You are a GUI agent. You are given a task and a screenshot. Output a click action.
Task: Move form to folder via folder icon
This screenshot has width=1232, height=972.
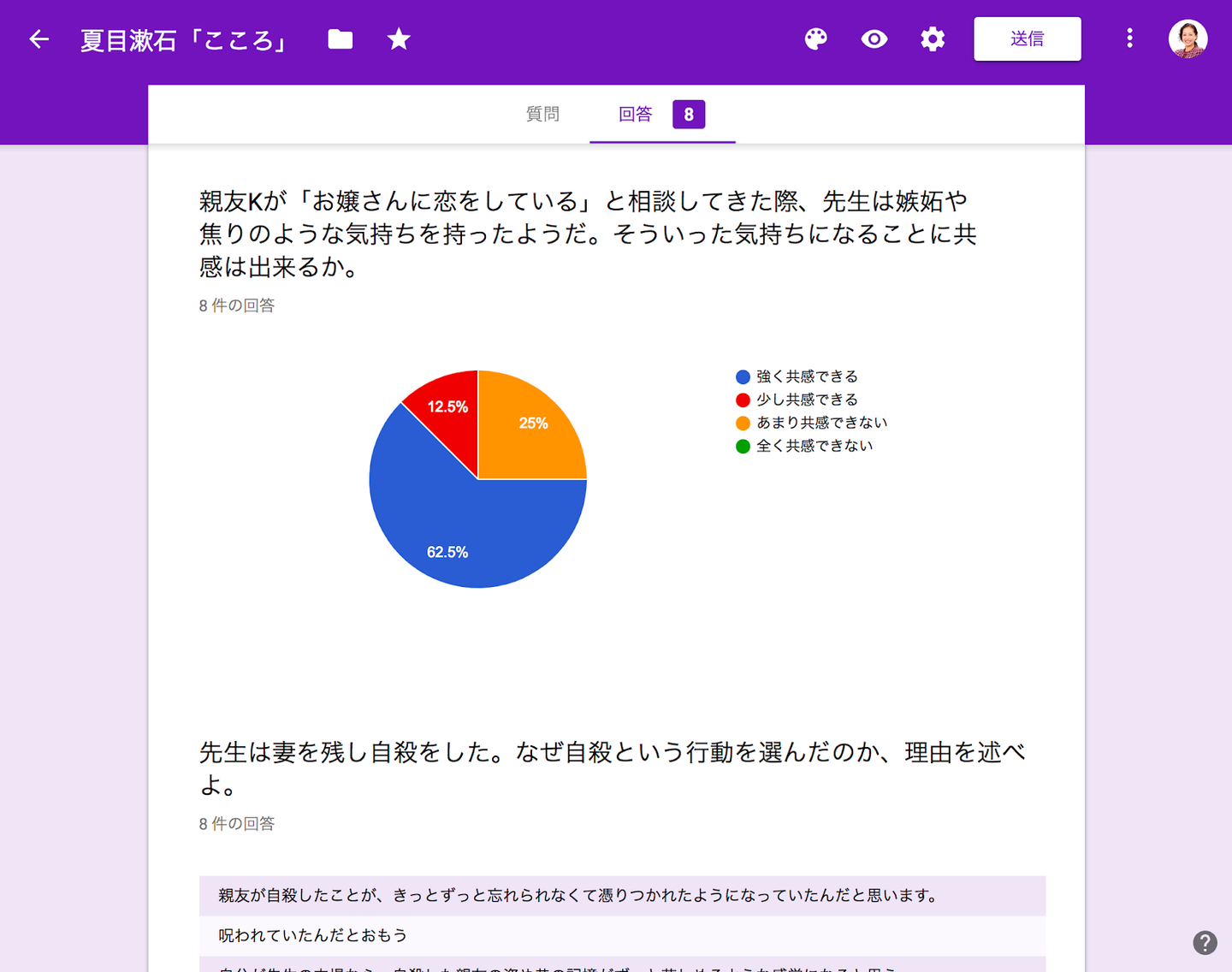tap(341, 39)
